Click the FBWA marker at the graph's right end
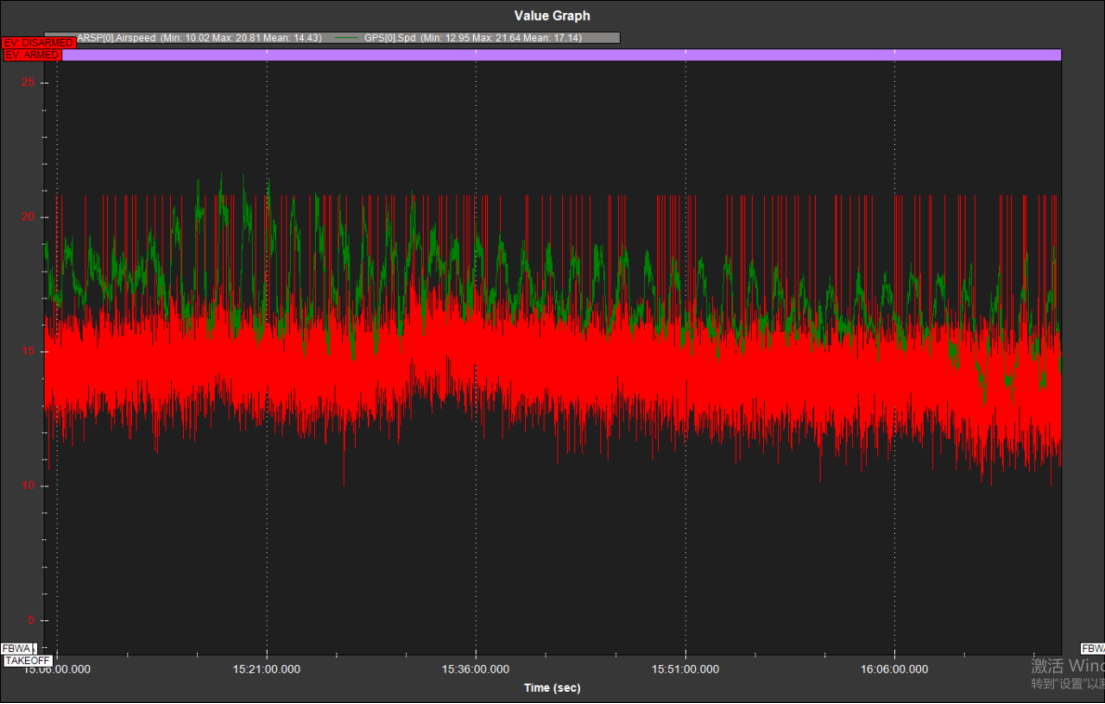This screenshot has width=1105, height=704. coord(1093,648)
